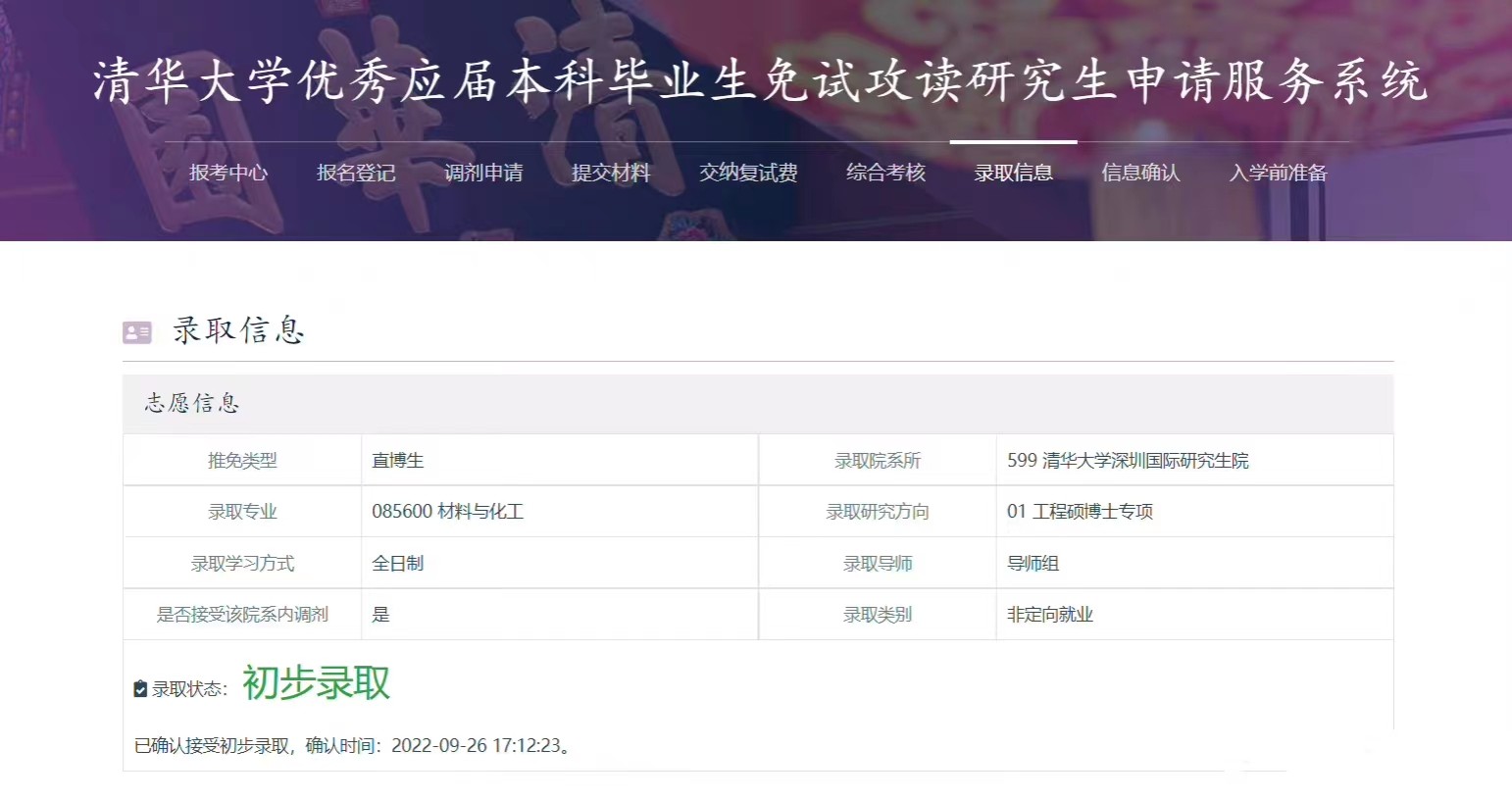
Task: Select the value 085600 材料与化工
Action: click(447, 511)
